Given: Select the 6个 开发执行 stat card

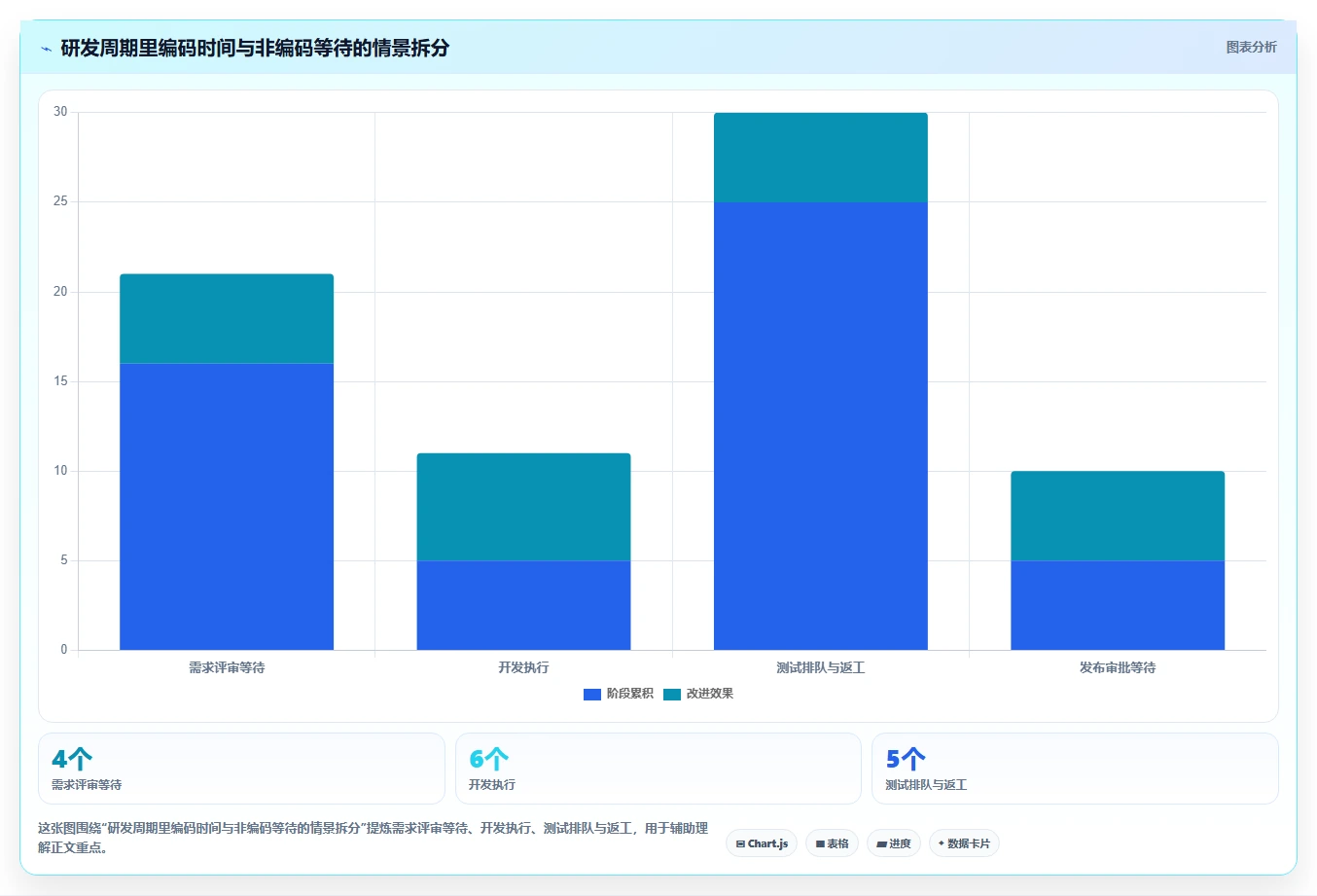Looking at the screenshot, I should (x=658, y=769).
